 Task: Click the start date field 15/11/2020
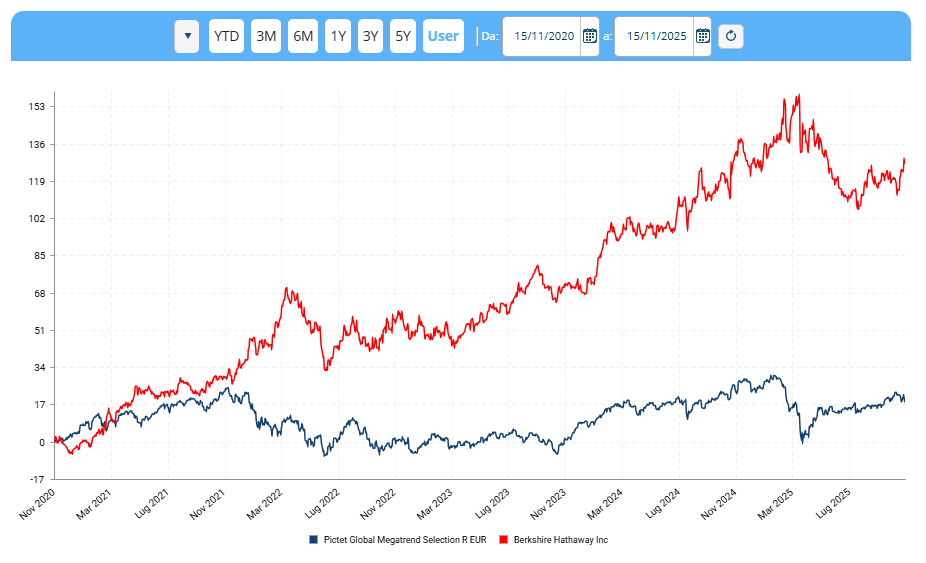(x=543, y=36)
